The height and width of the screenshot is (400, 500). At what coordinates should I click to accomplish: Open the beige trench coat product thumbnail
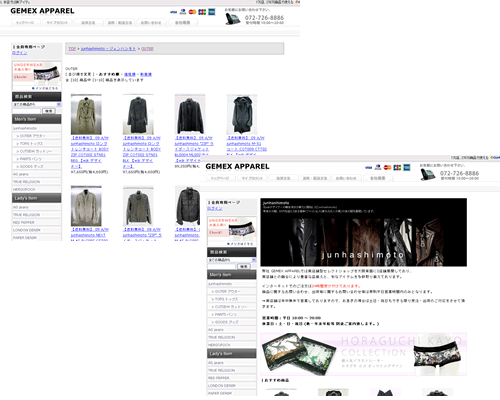86,114
